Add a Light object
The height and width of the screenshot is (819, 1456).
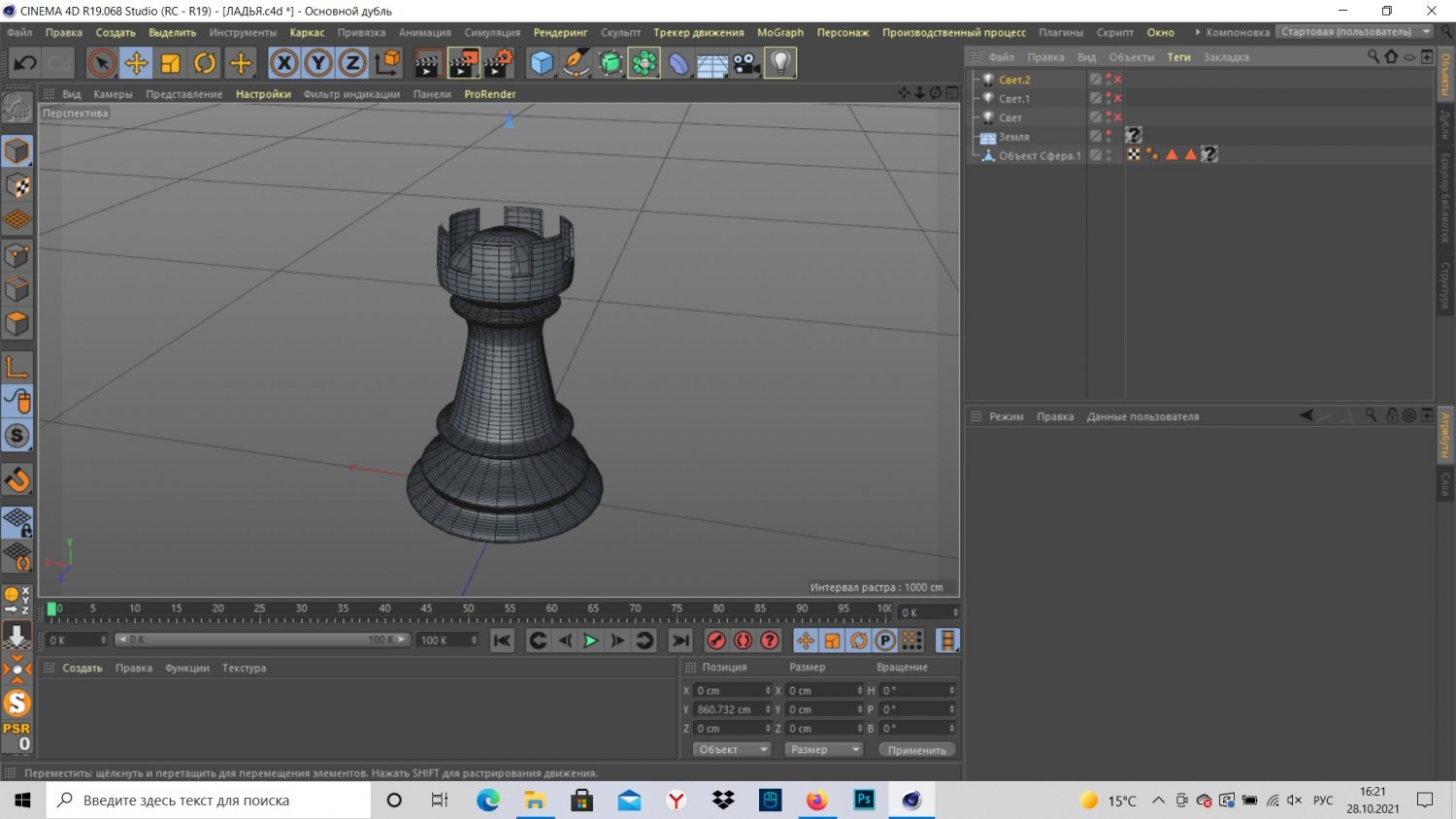[x=780, y=63]
